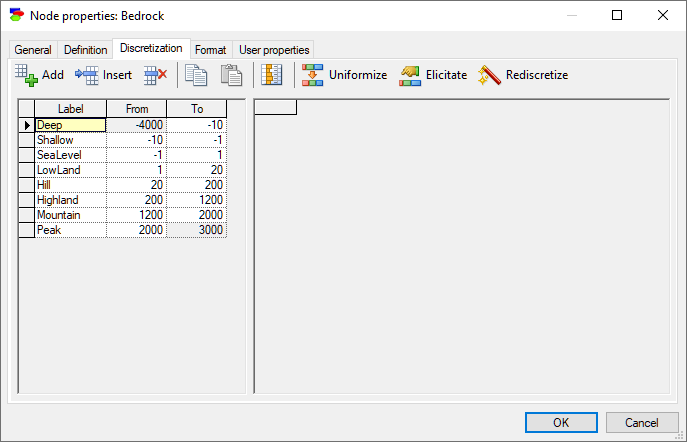This screenshot has height=442, width=687.
Task: Select the Discretization tab
Action: point(151,48)
